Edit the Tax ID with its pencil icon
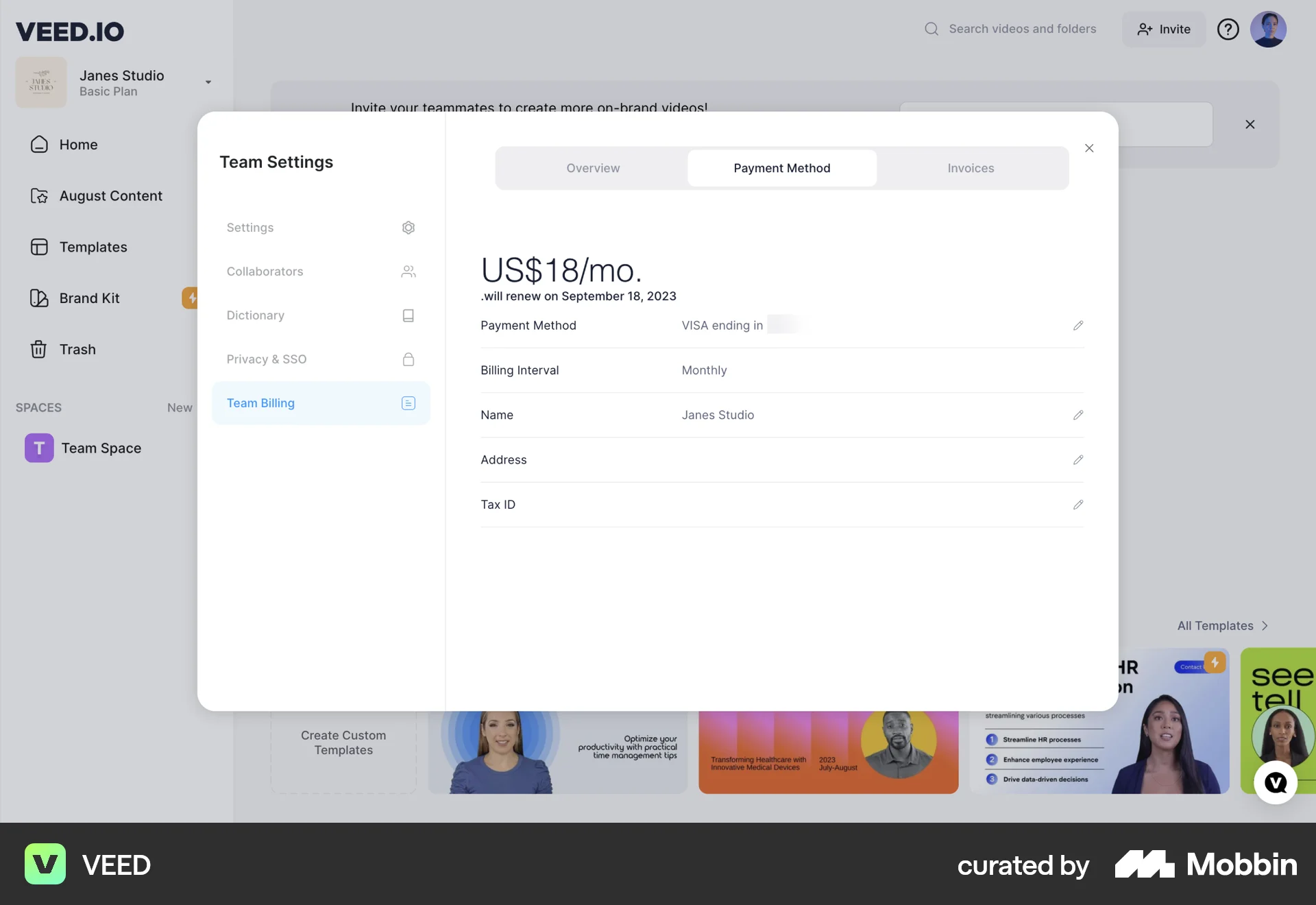The height and width of the screenshot is (905, 1316). click(1077, 505)
